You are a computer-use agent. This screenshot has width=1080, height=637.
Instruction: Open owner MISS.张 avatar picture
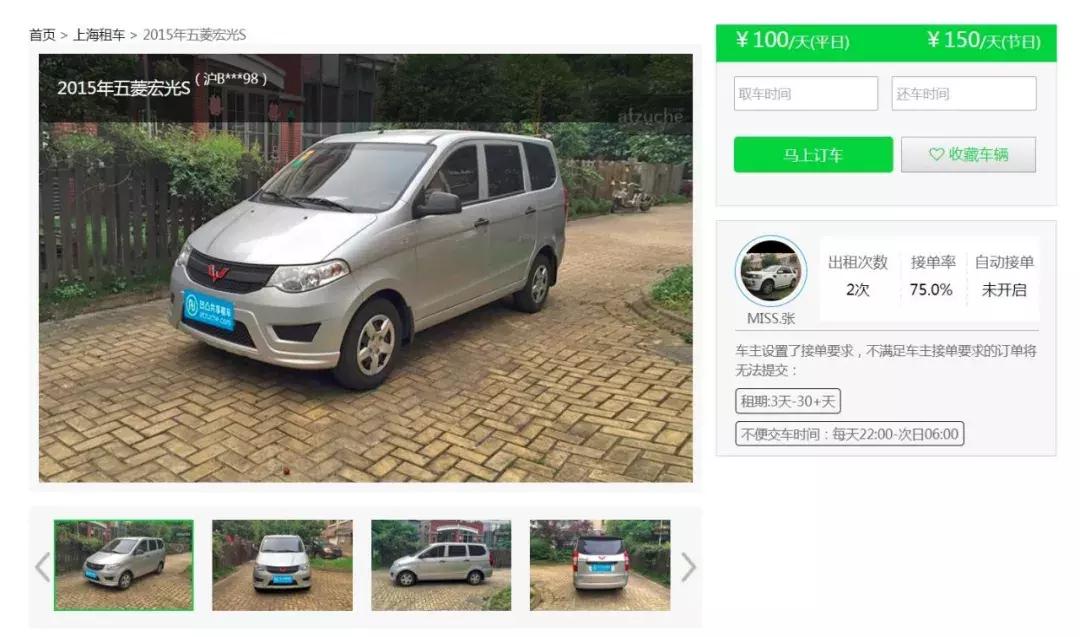pos(770,271)
